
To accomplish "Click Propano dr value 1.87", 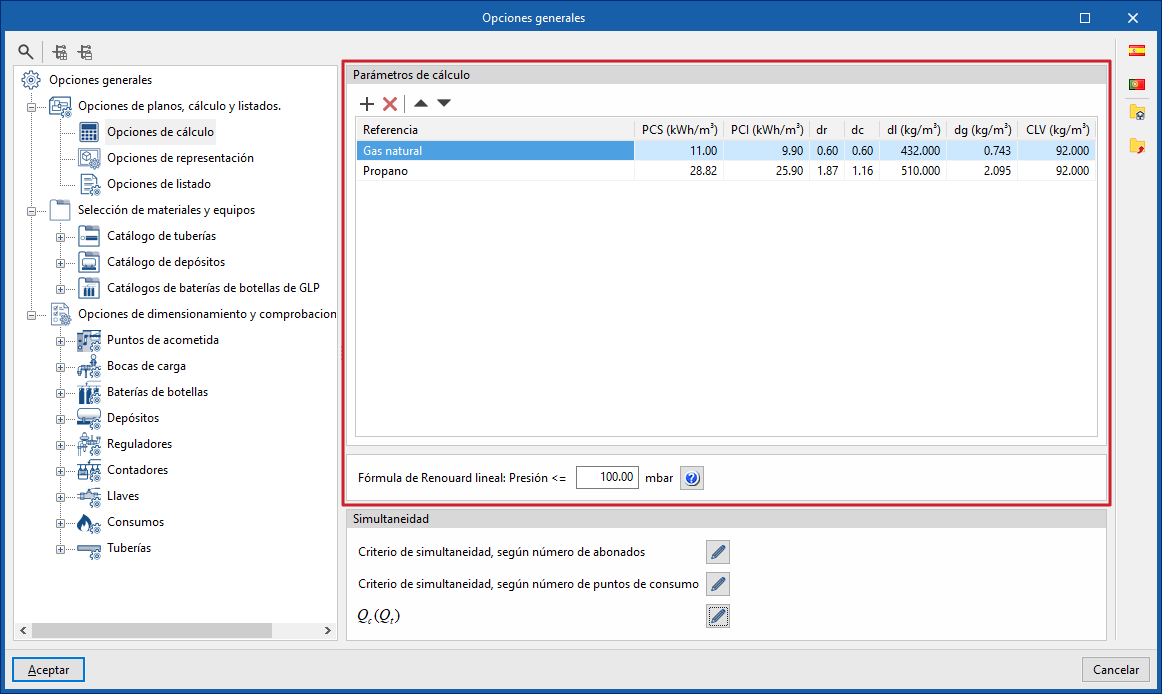I will (827, 171).
